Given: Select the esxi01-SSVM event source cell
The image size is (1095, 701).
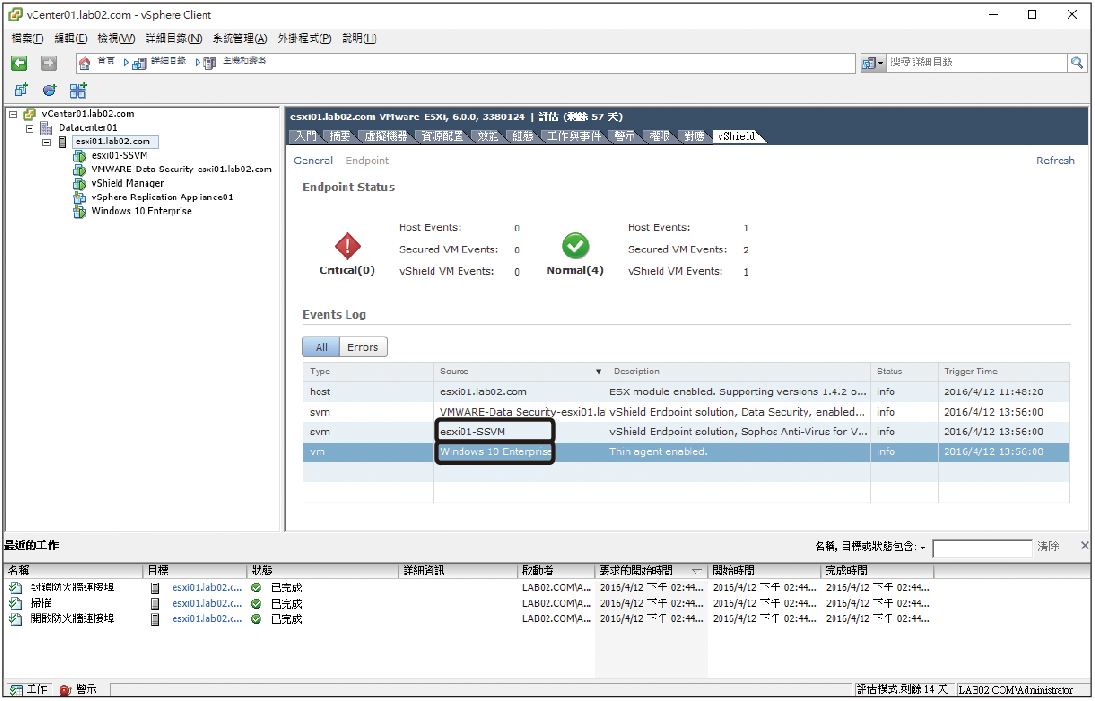Looking at the screenshot, I should click(x=495, y=431).
